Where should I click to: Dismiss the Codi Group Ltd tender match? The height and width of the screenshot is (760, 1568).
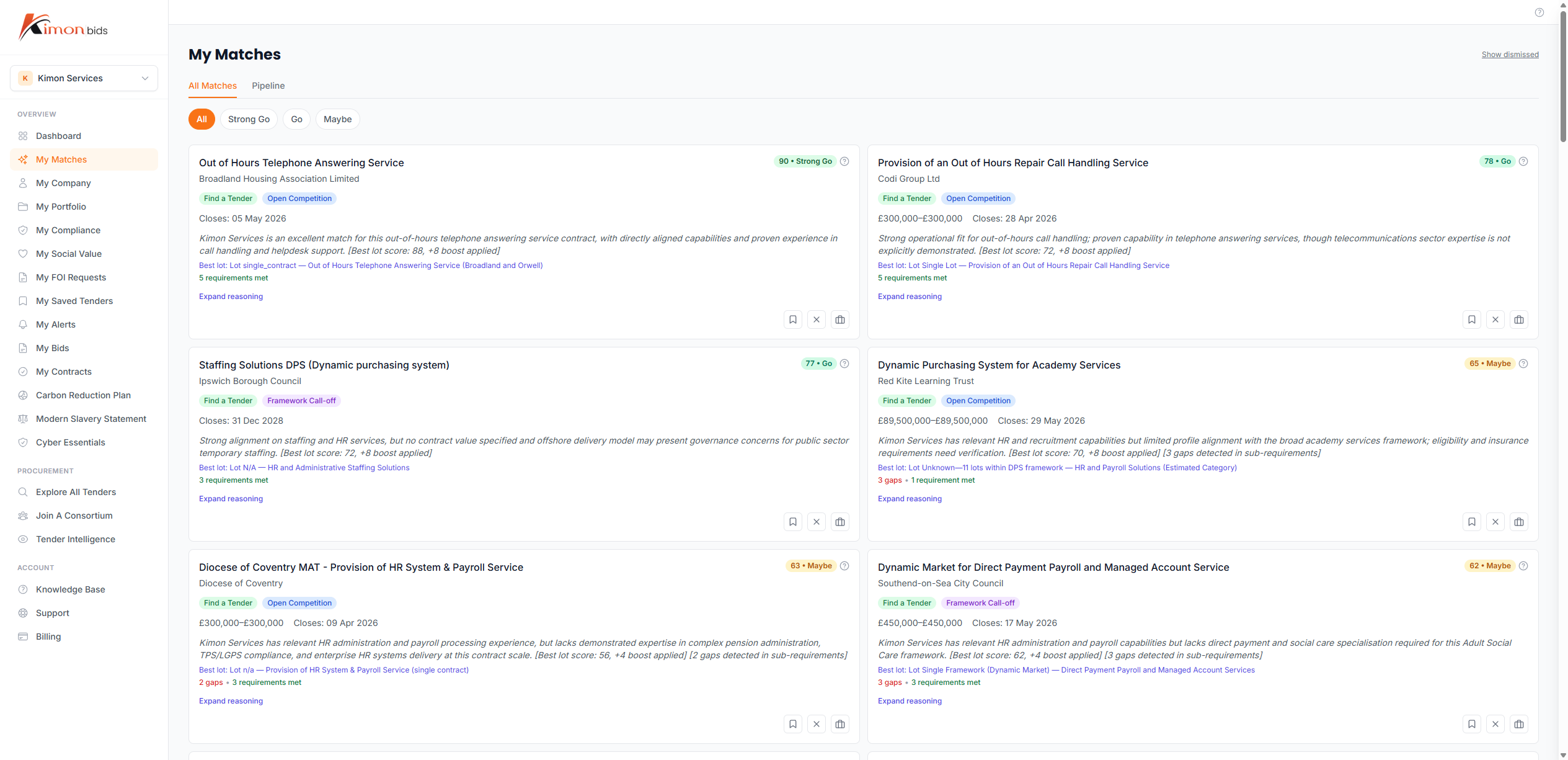[x=1495, y=320]
